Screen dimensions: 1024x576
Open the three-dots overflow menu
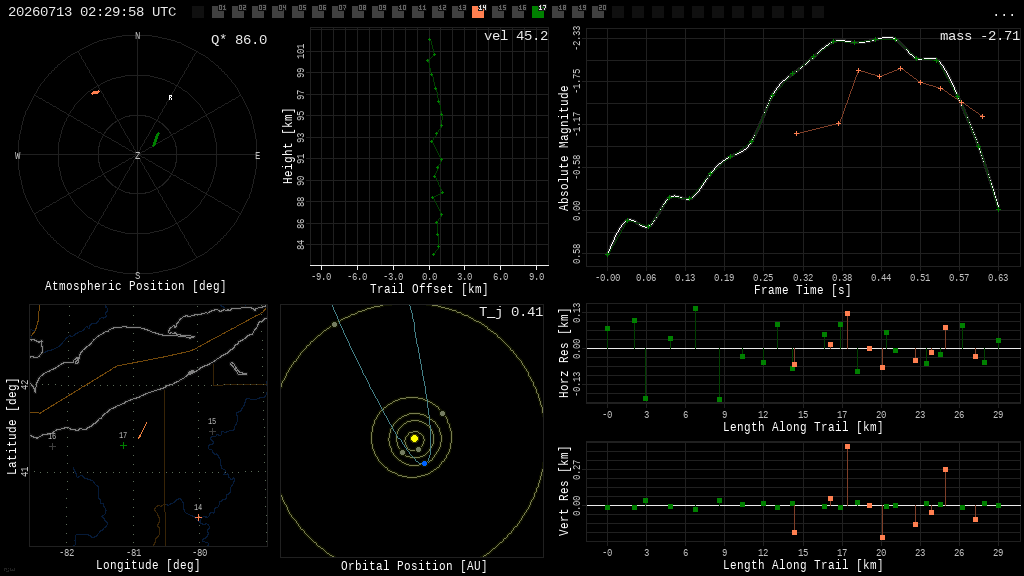(x=1004, y=13)
